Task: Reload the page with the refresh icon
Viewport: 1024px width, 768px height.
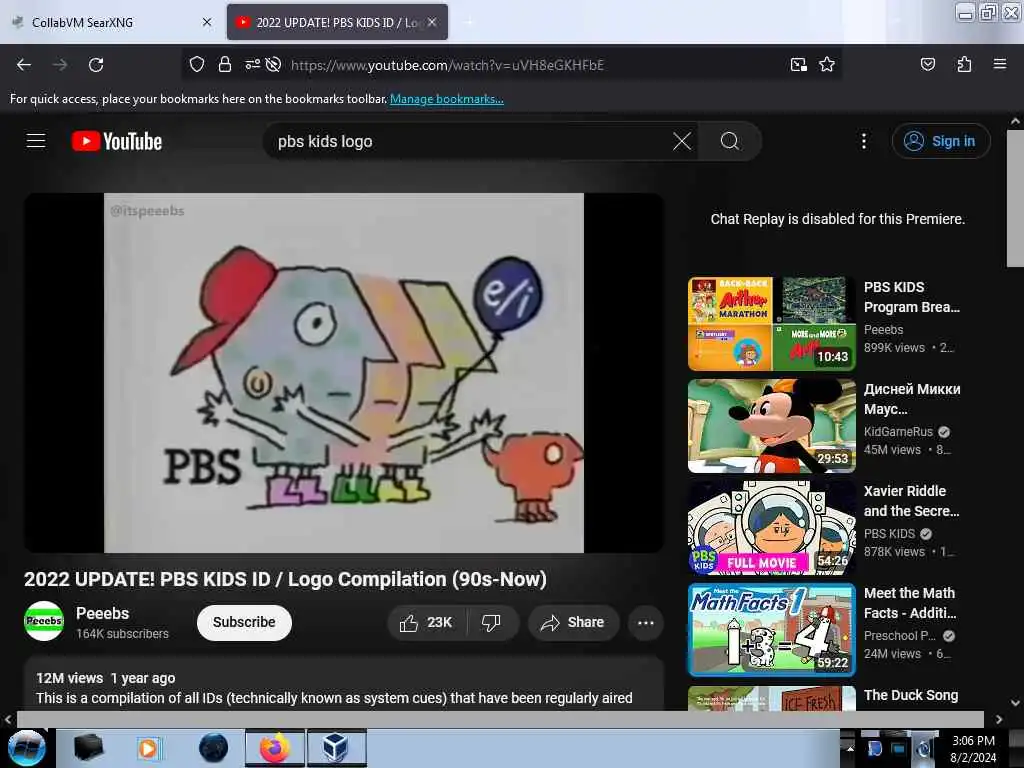Action: click(x=96, y=65)
